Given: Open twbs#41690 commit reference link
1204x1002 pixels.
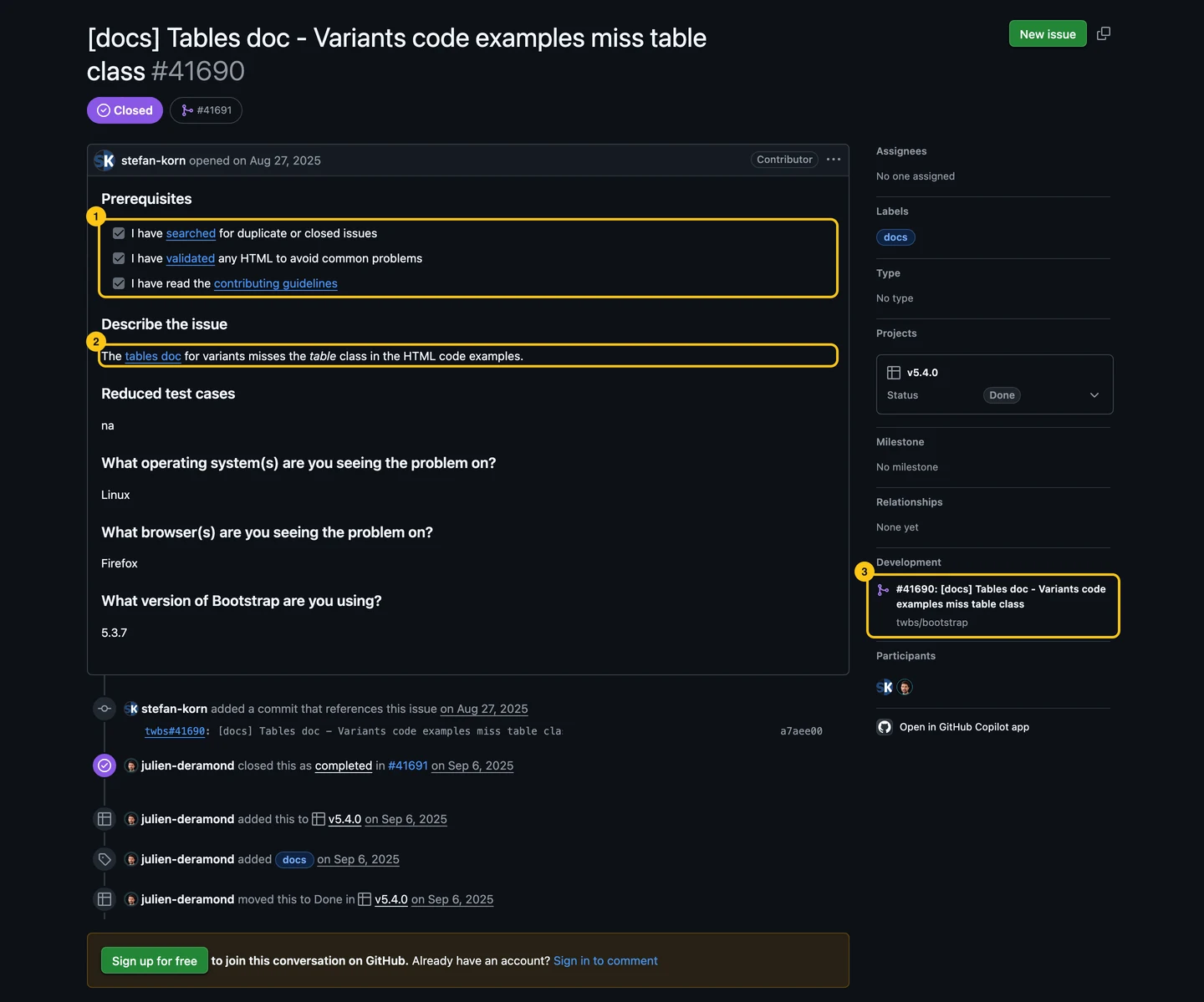Looking at the screenshot, I should [175, 731].
